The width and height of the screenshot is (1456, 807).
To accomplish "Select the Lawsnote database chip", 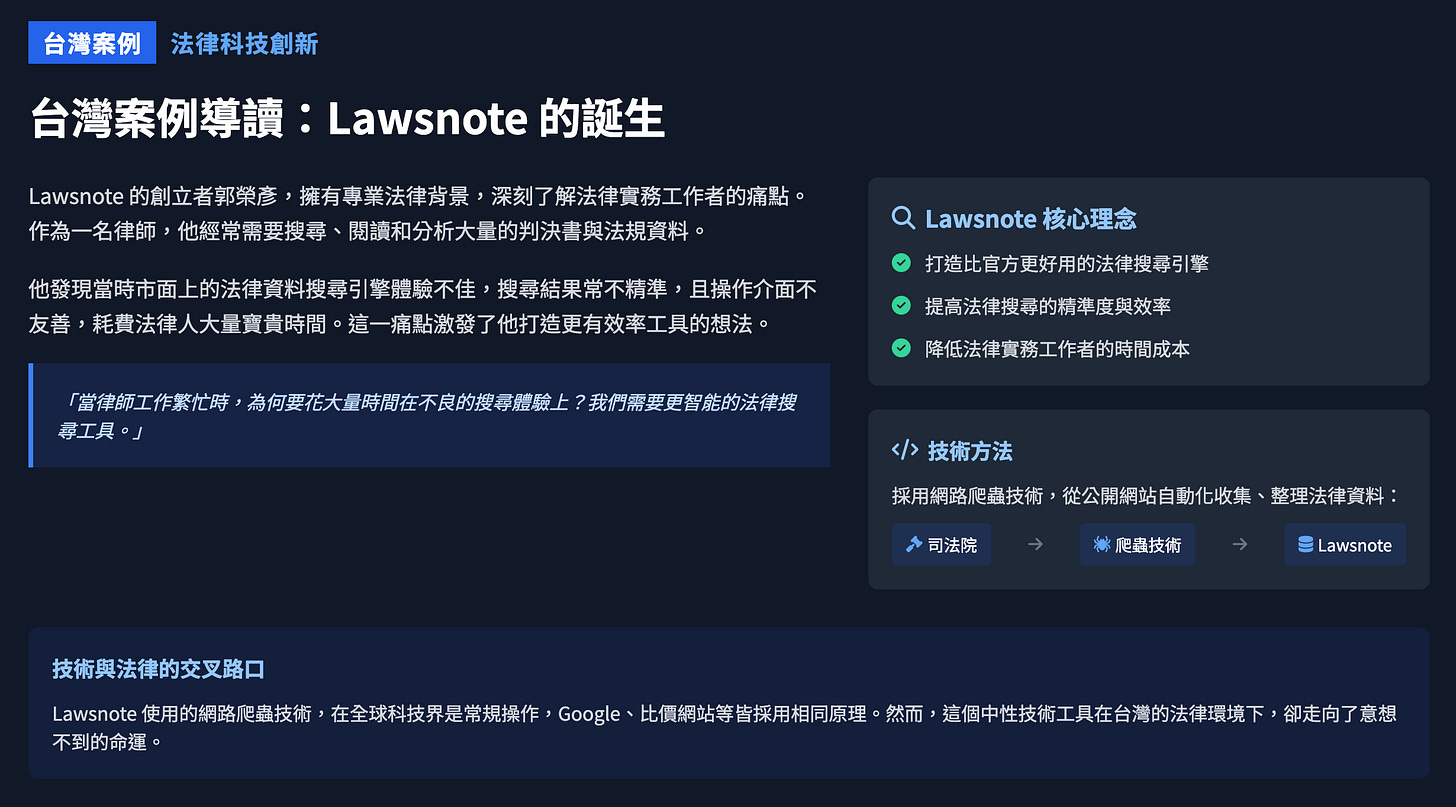I will tap(1345, 544).
